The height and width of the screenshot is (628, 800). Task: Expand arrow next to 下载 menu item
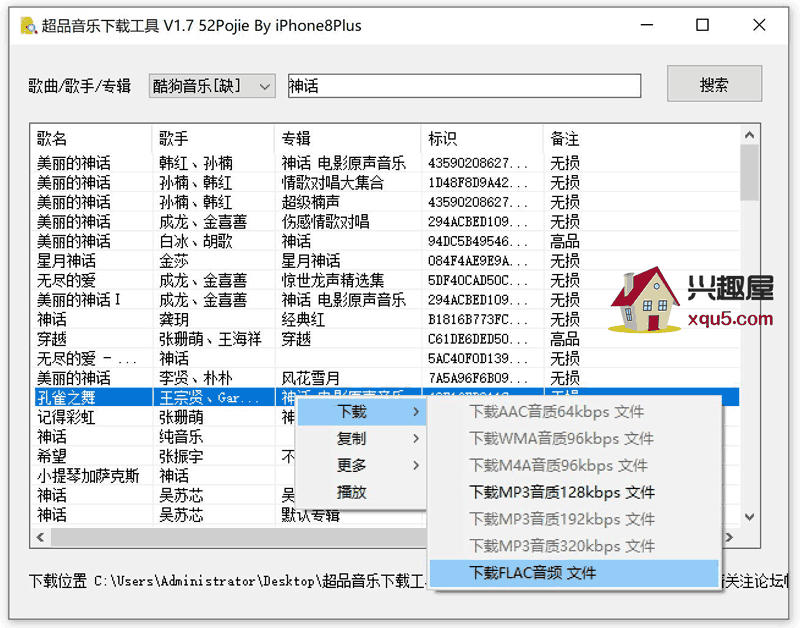pyautogui.click(x=416, y=411)
